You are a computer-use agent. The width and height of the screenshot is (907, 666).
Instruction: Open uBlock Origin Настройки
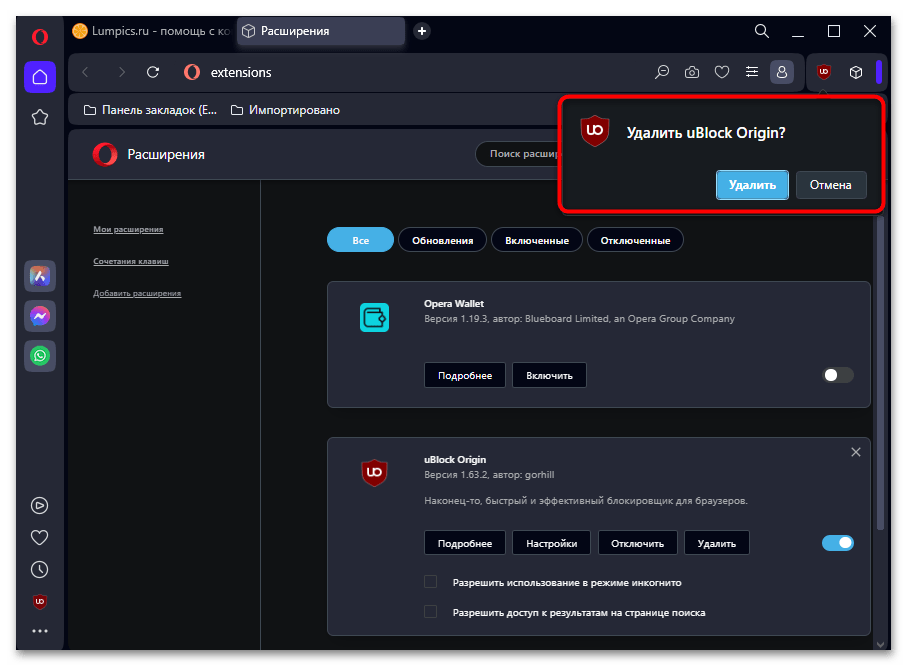pyautogui.click(x=551, y=543)
